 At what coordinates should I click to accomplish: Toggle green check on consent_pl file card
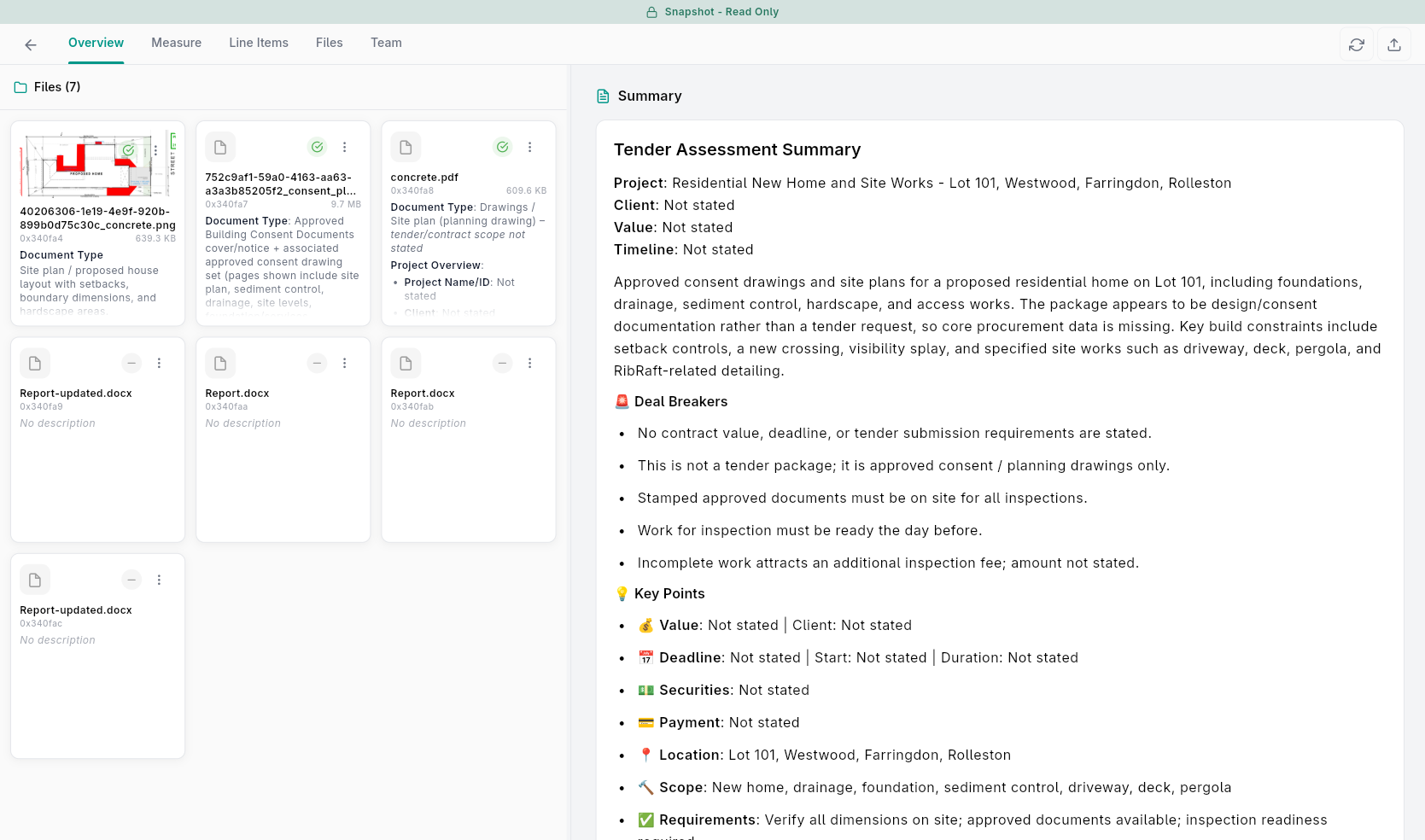click(x=317, y=147)
